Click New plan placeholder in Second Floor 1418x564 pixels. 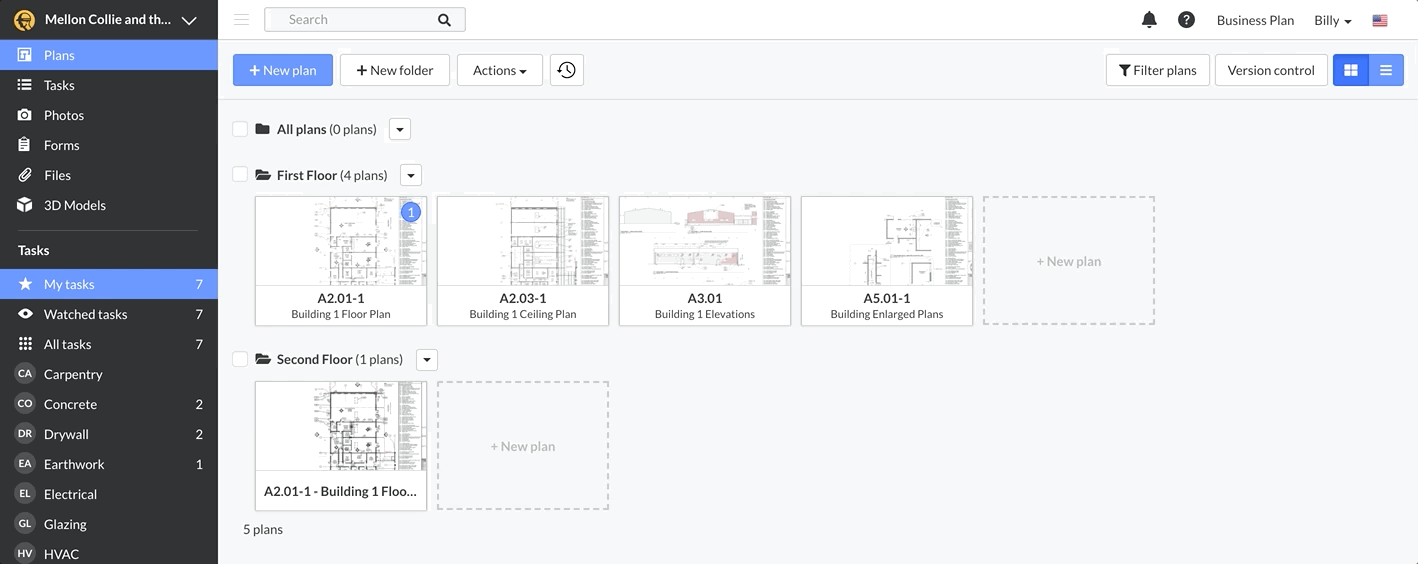(523, 445)
